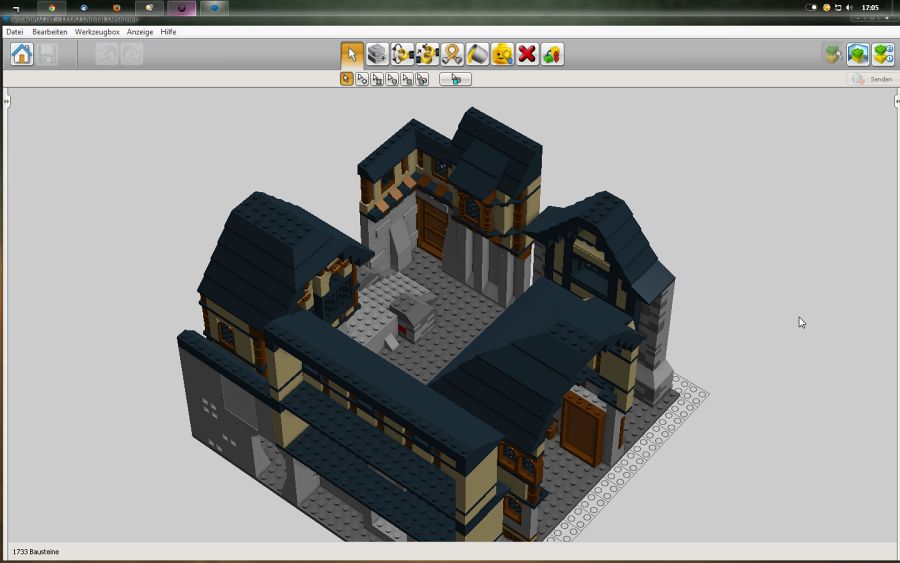Switch to View mode with blue backdrop icon
Image resolution: width=900 pixels, height=563 pixels.
tap(857, 54)
